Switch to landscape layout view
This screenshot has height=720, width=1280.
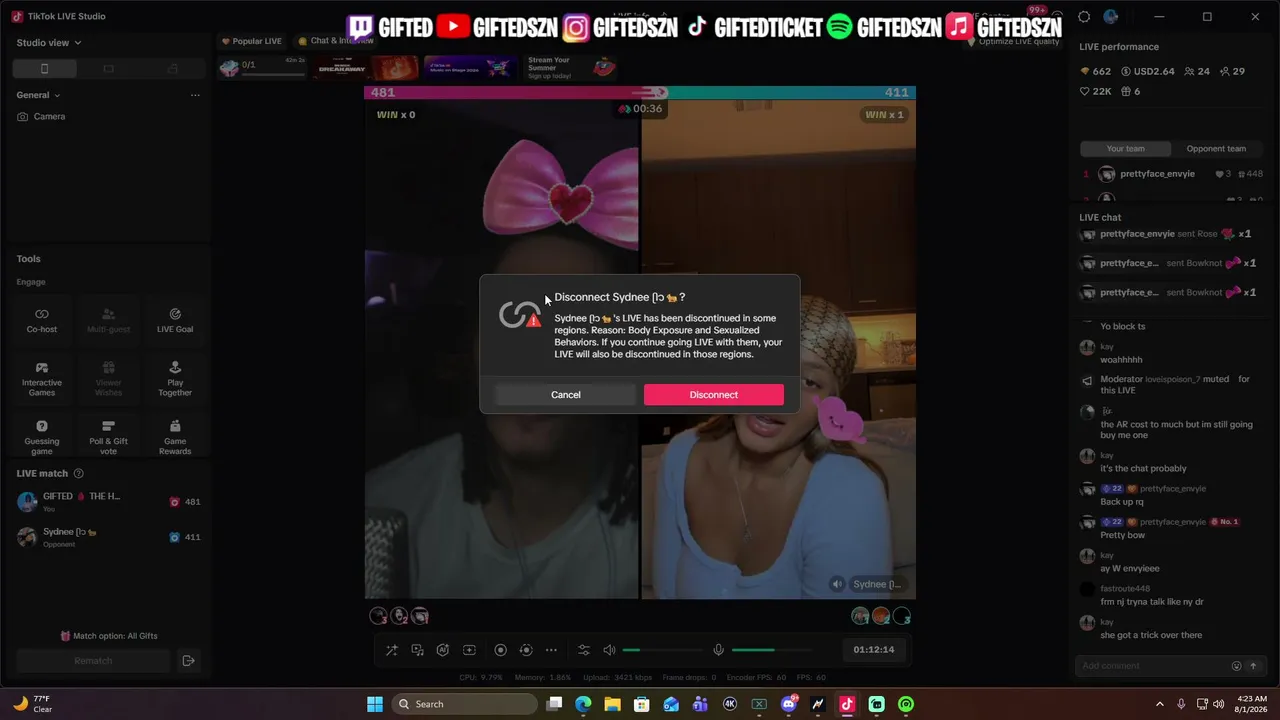pos(109,68)
